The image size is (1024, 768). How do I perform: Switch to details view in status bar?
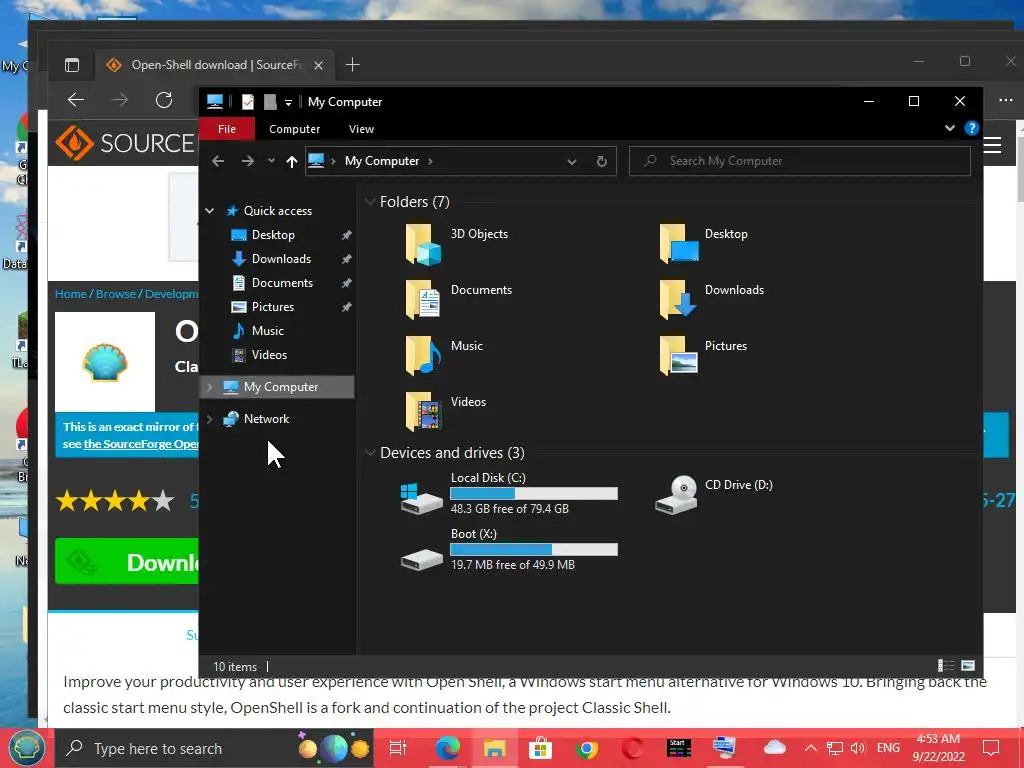point(946,665)
